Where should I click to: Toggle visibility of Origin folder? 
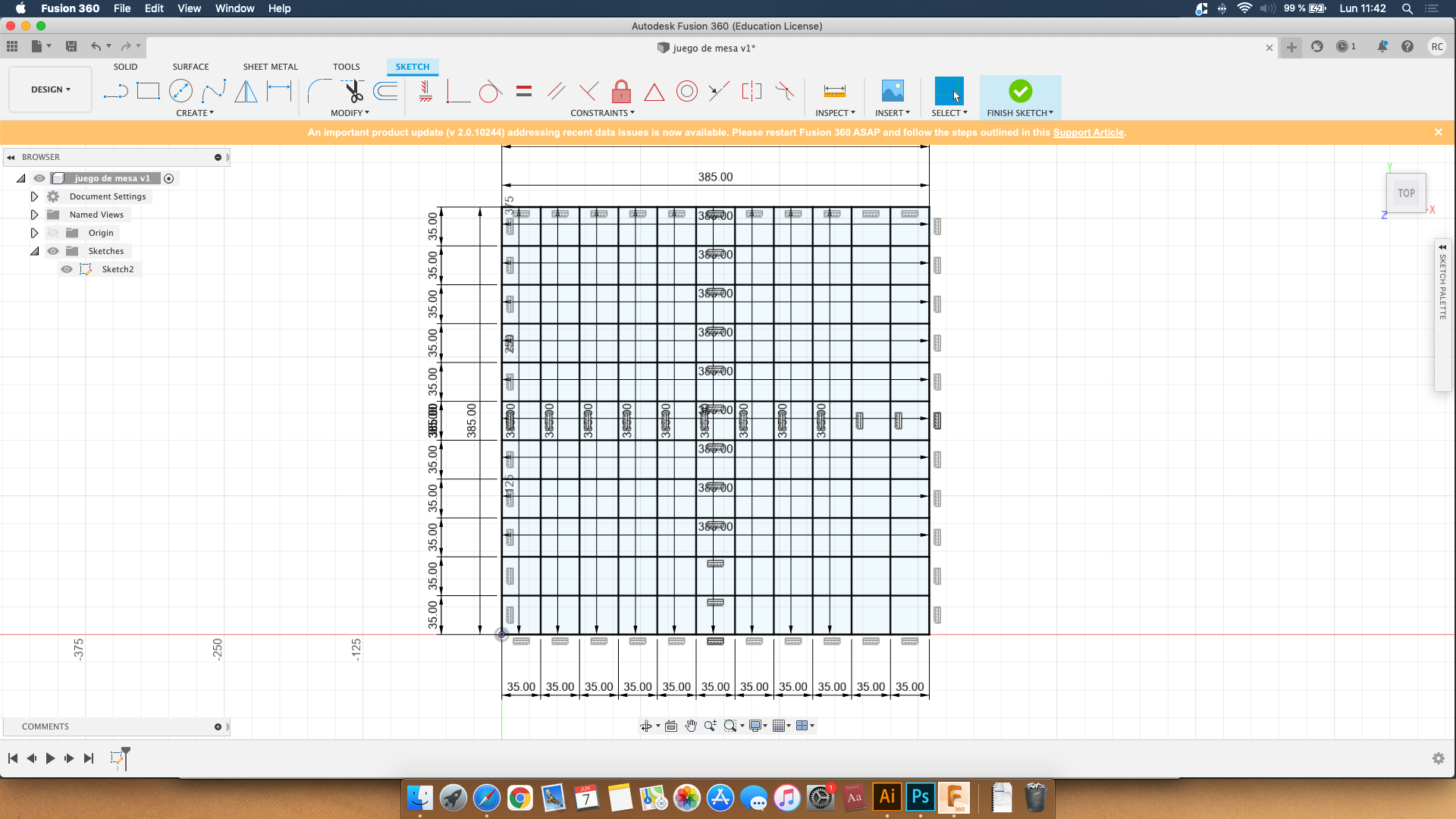pyautogui.click(x=53, y=233)
